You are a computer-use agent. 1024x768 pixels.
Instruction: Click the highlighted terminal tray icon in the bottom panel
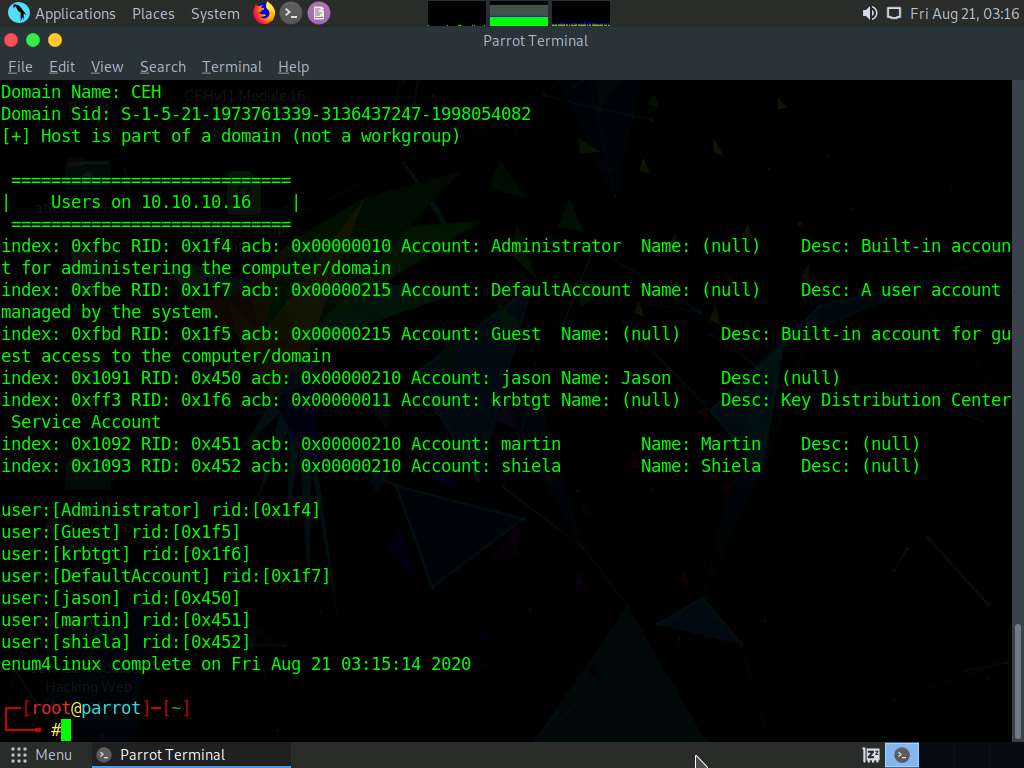(x=902, y=755)
